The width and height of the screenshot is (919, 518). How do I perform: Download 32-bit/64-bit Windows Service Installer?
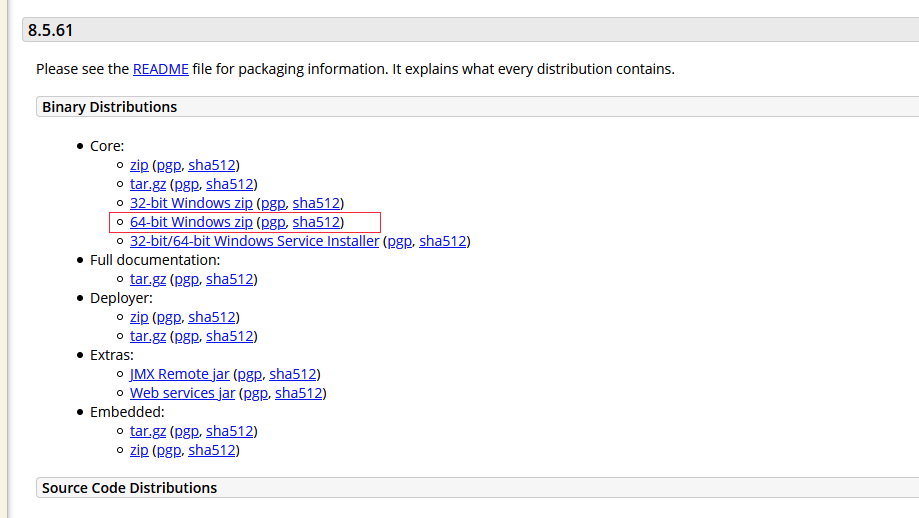tap(254, 241)
